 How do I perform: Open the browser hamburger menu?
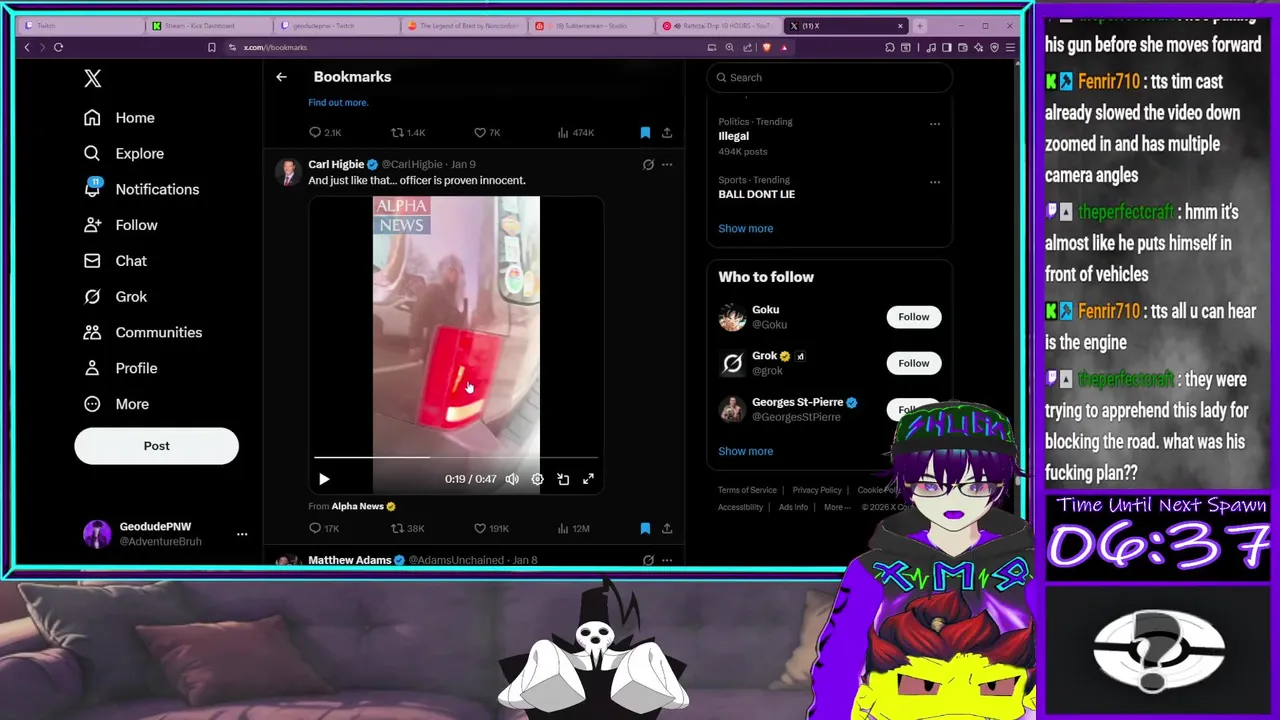click(x=1010, y=47)
